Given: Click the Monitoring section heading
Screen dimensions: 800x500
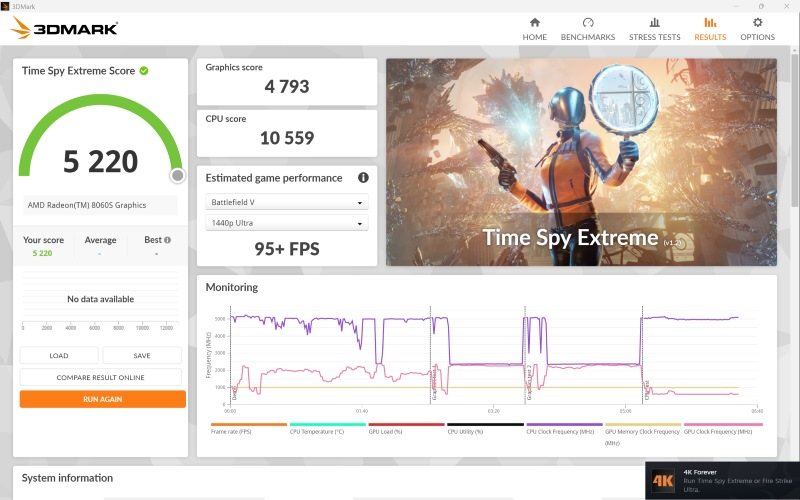Looking at the screenshot, I should click(x=232, y=287).
